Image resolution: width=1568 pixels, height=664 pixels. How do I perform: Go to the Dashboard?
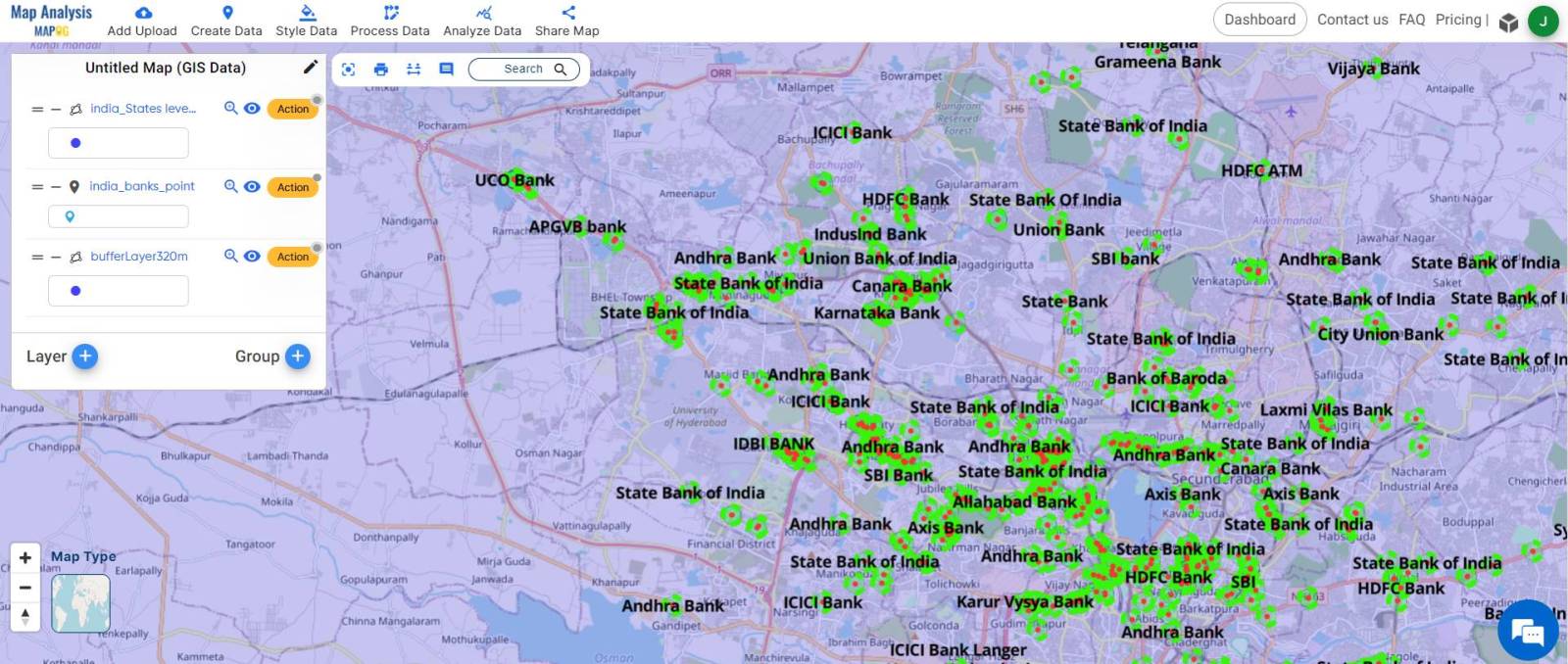1259,20
